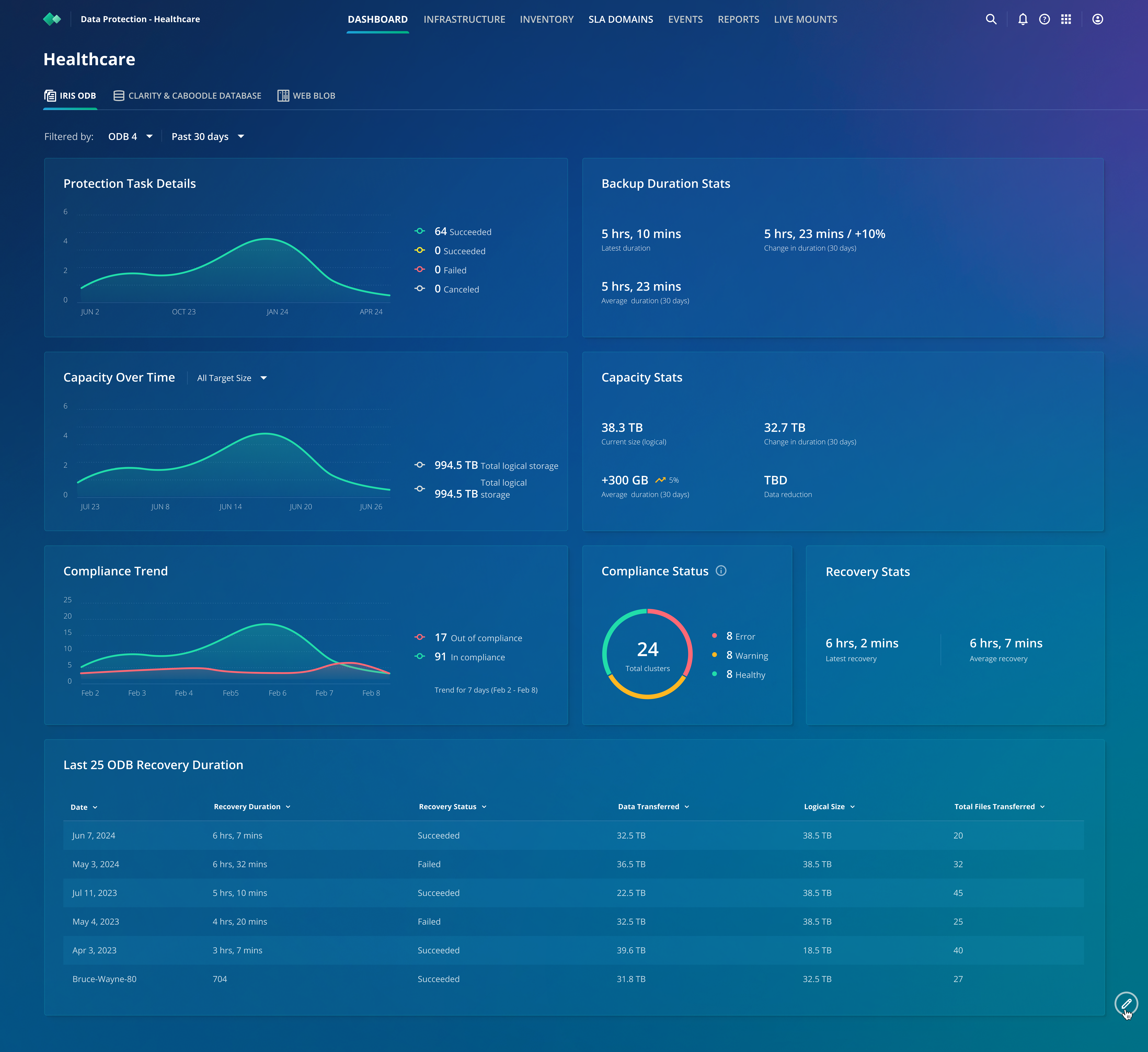Click the 38.3 TB current size value
Screen dimensions: 1148x1052
point(622,428)
